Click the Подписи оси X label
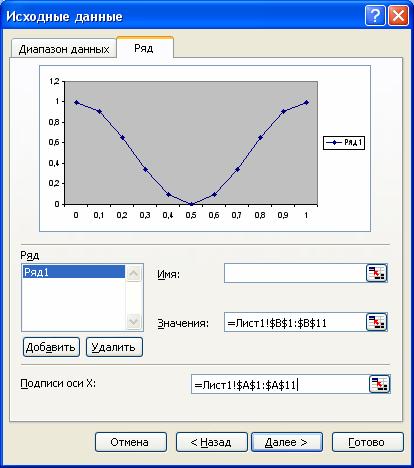414x468 pixels. click(x=58, y=383)
